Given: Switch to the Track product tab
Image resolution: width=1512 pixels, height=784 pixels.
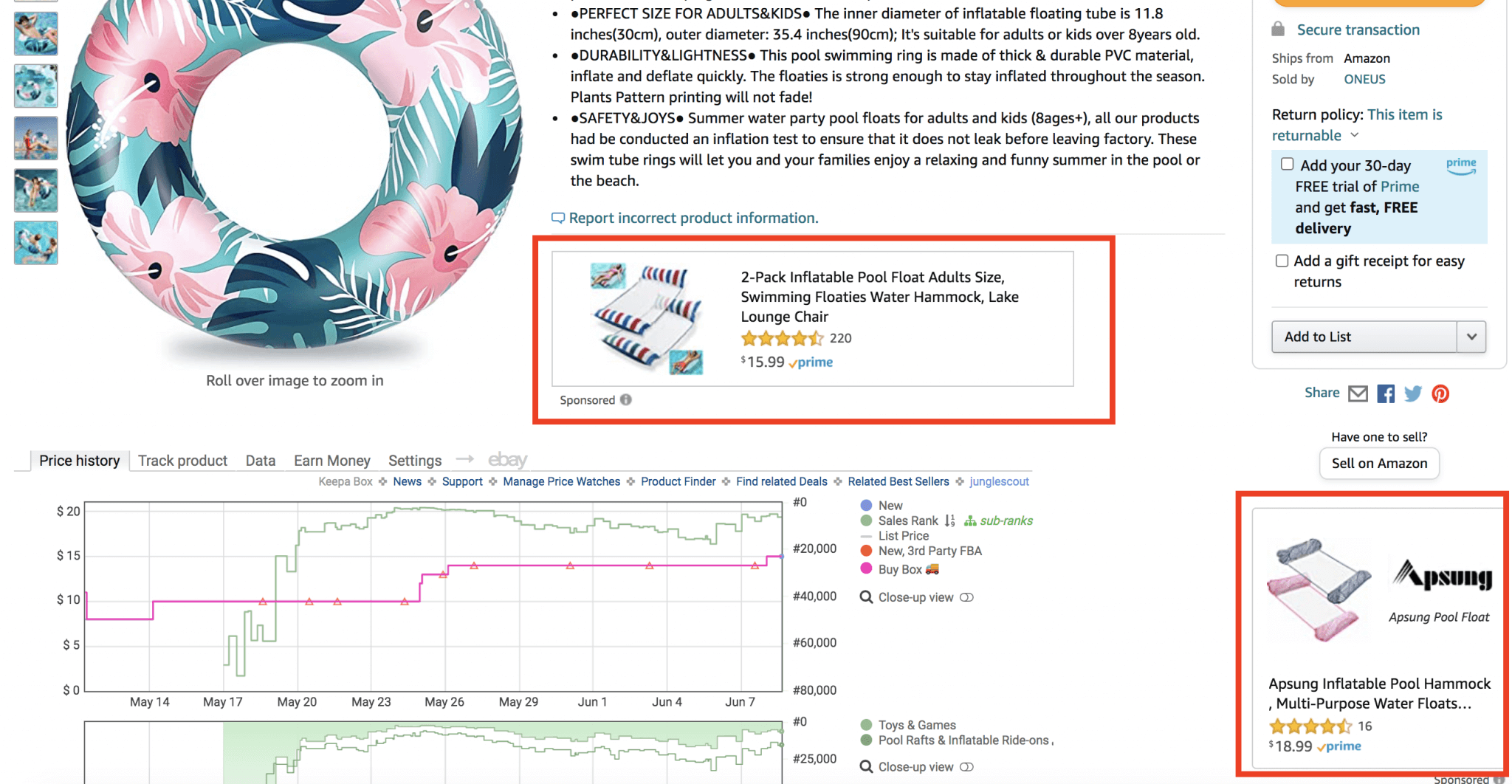Looking at the screenshot, I should pyautogui.click(x=182, y=460).
